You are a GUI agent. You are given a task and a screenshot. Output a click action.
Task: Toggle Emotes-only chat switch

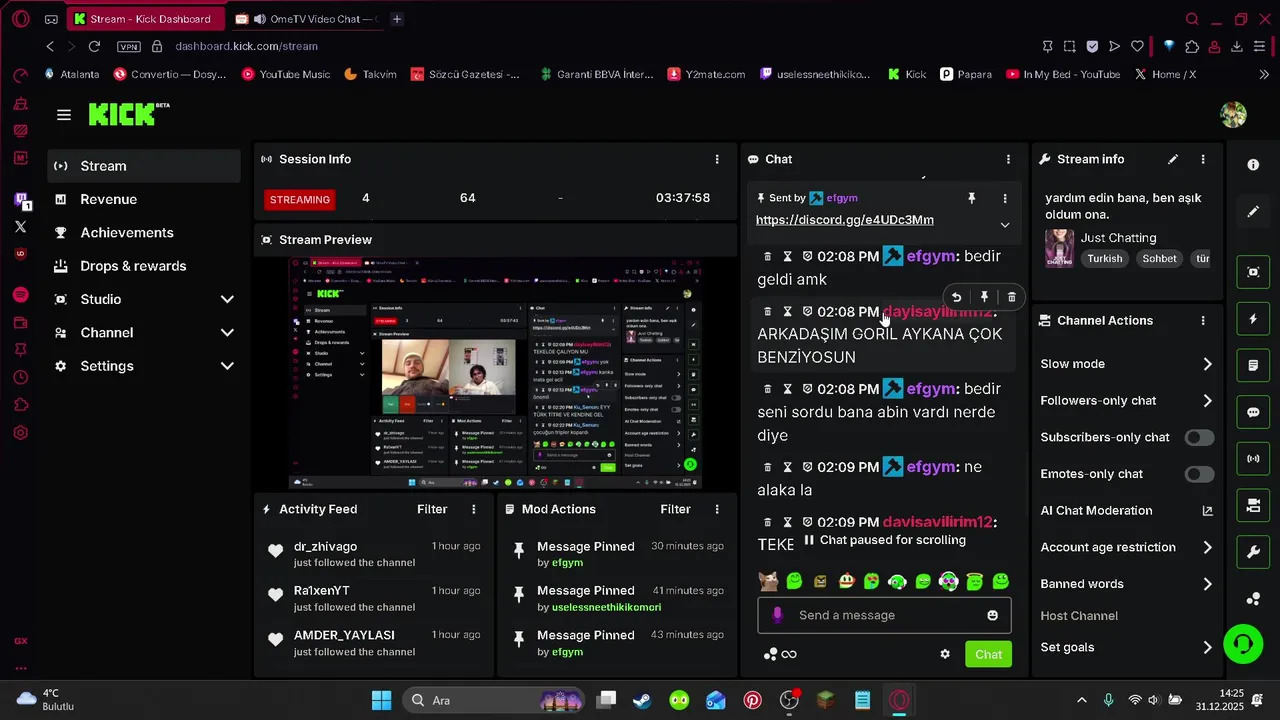[x=1199, y=474]
